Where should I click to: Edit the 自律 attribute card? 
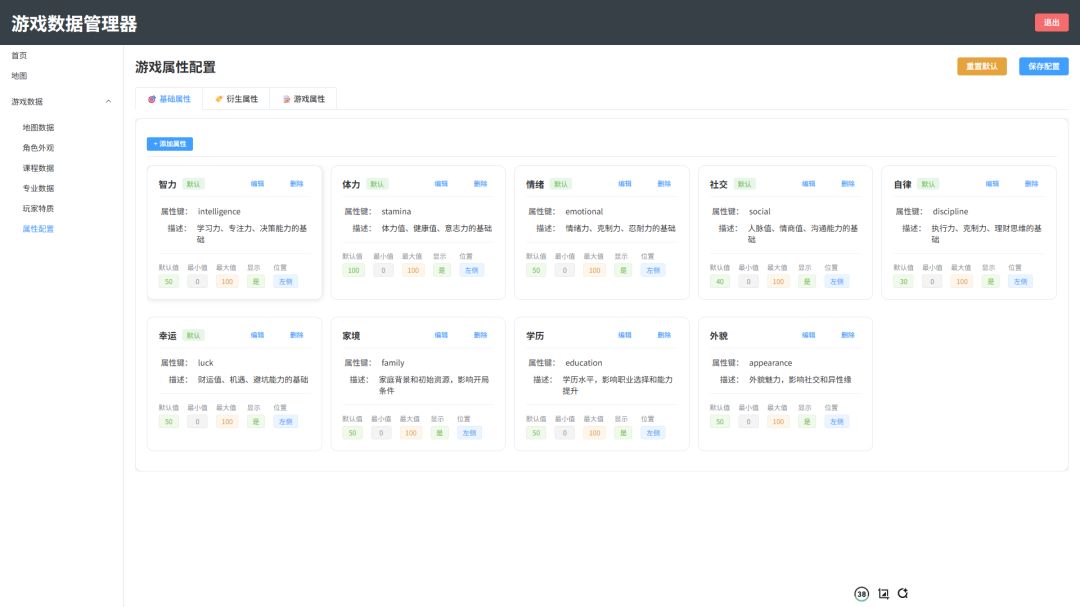tap(993, 184)
